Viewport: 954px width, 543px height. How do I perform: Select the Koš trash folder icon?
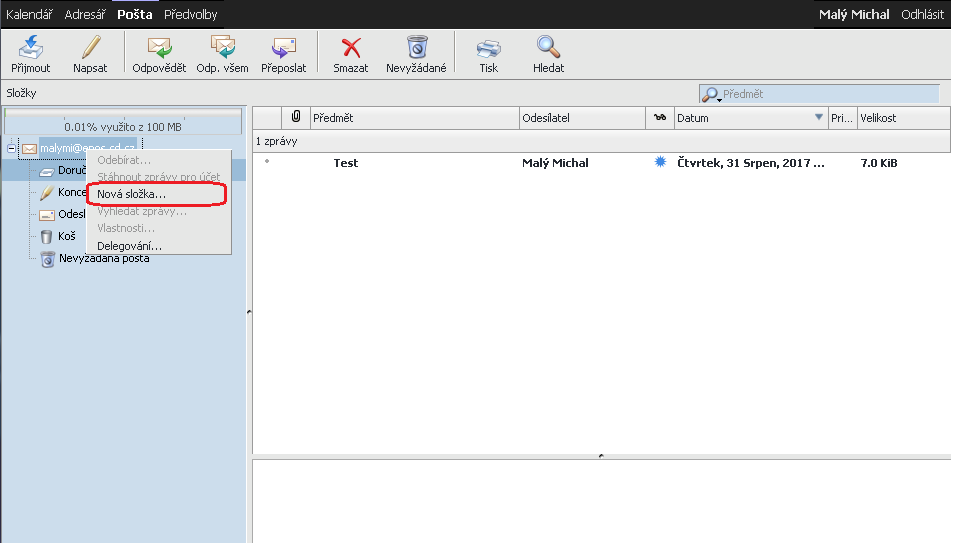click(x=46, y=236)
